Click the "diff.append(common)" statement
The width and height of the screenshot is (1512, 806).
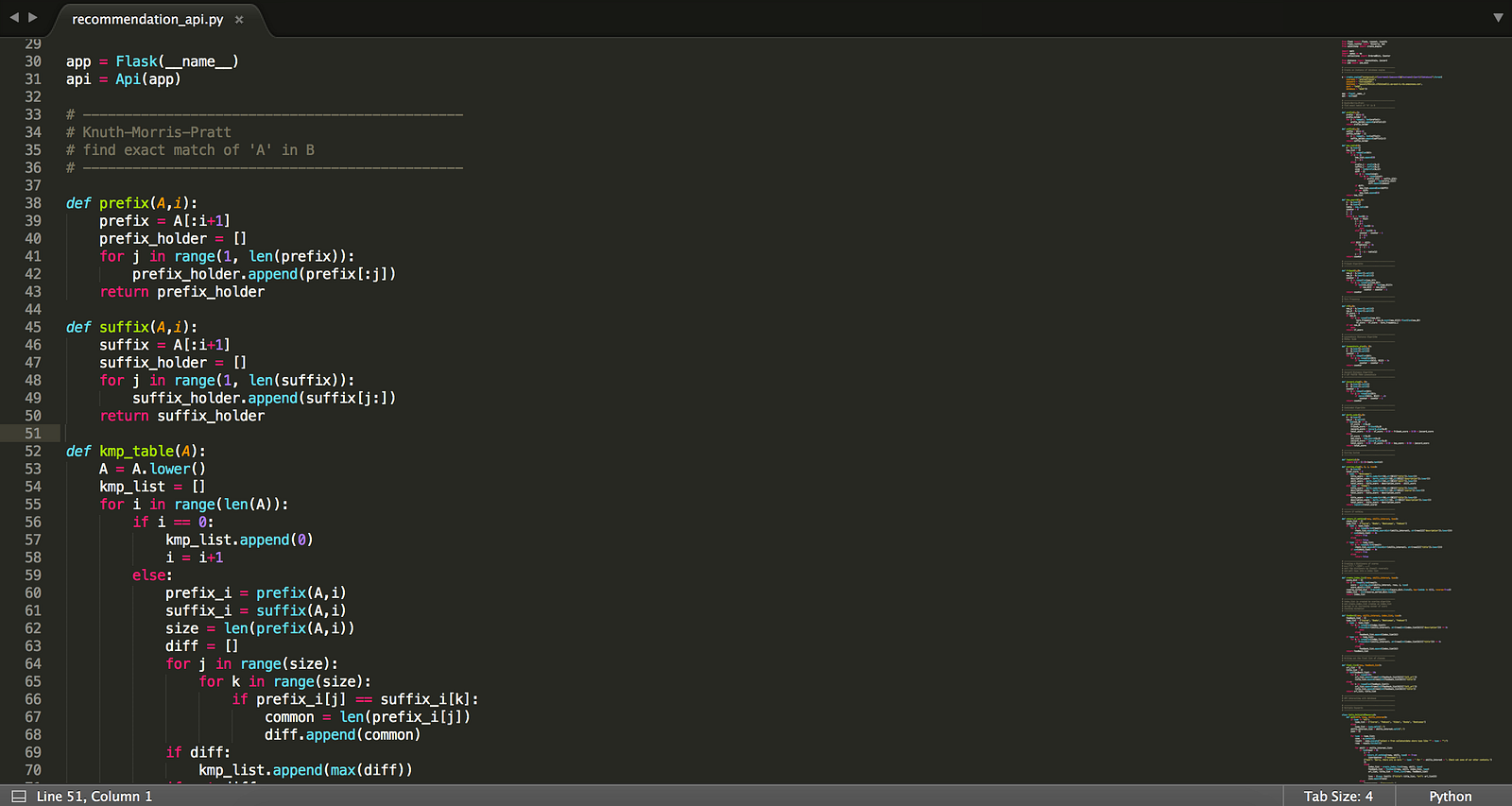[x=343, y=735]
